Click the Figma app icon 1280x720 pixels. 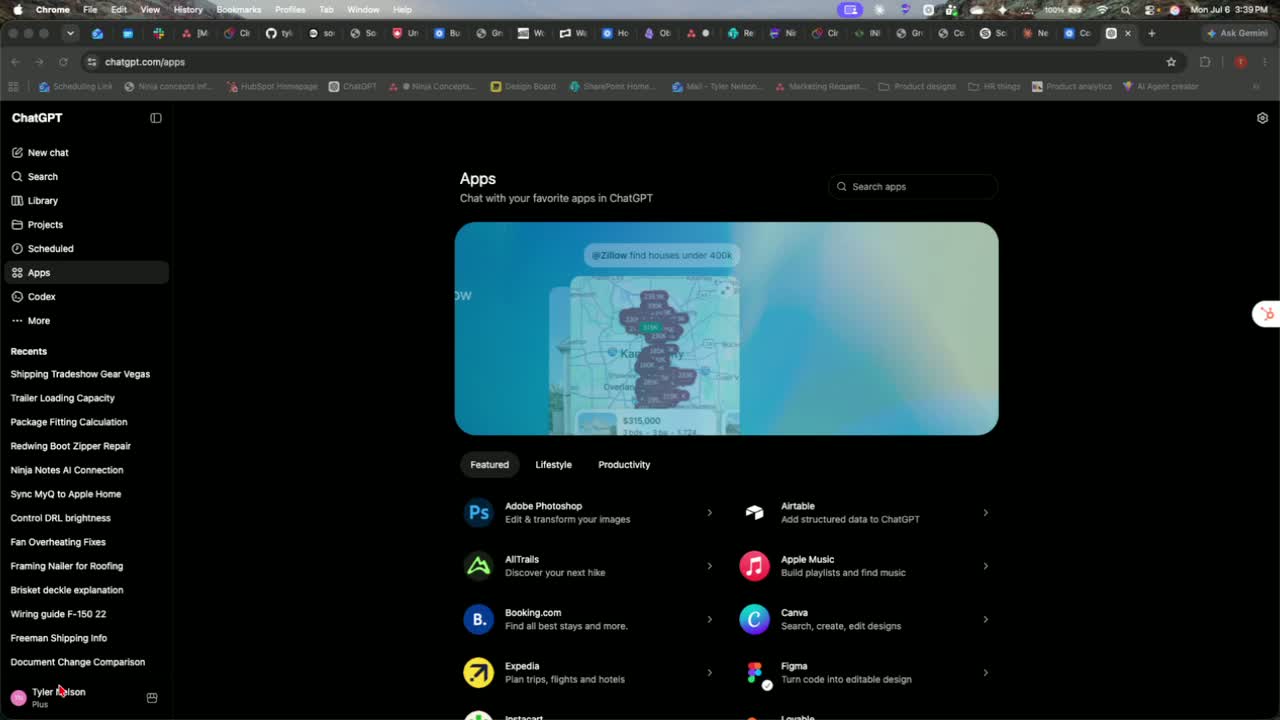pyautogui.click(x=755, y=673)
